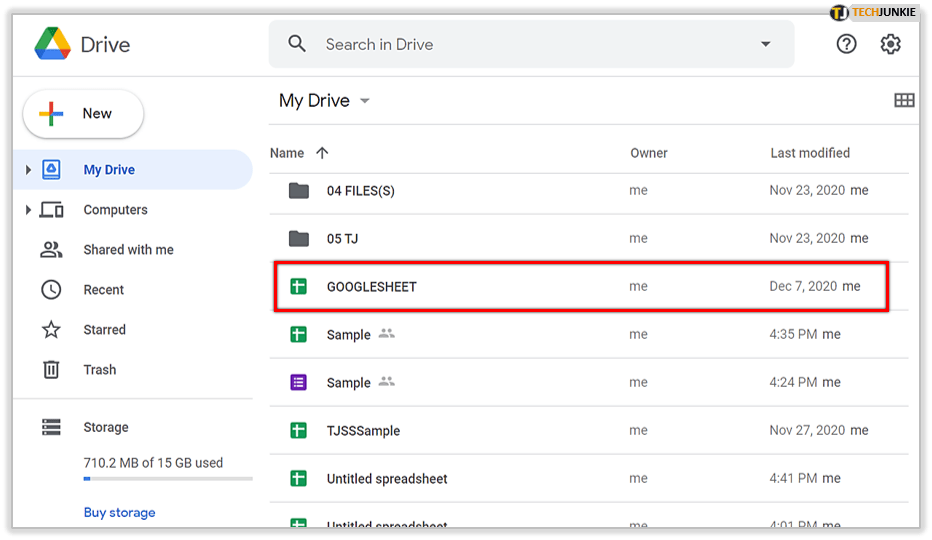This screenshot has height=540, width=932.
Task: Expand the Computers tree in sidebar
Action: coord(28,210)
